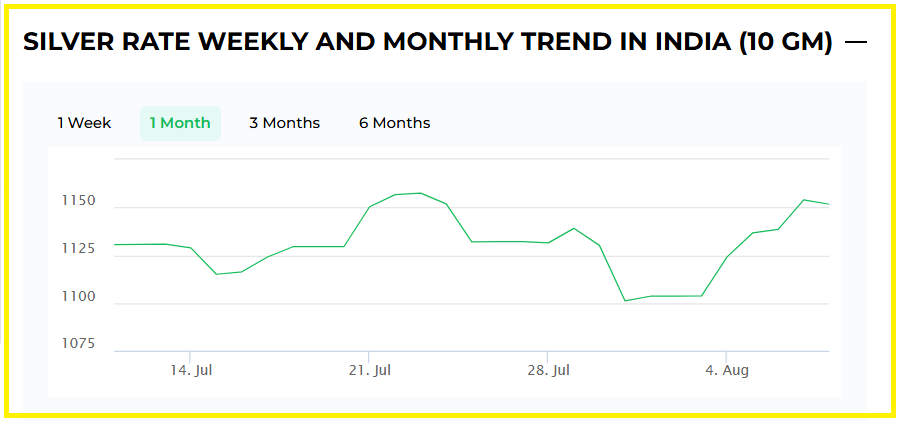Open the 3 Months trend tab
903x426 pixels.
tap(285, 123)
